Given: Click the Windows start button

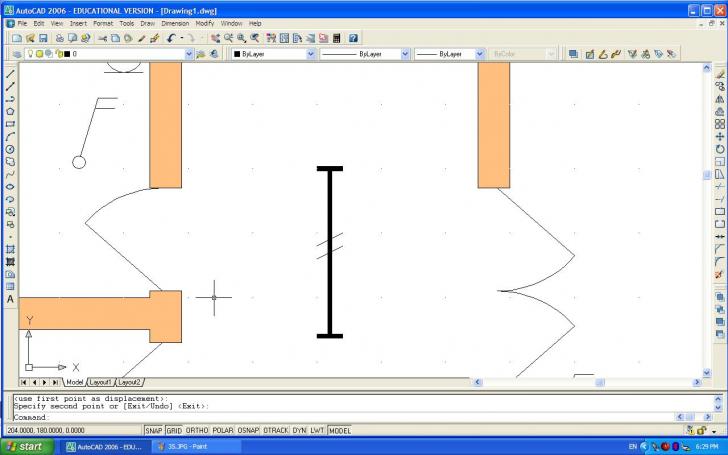Looking at the screenshot, I should pyautogui.click(x=26, y=447).
